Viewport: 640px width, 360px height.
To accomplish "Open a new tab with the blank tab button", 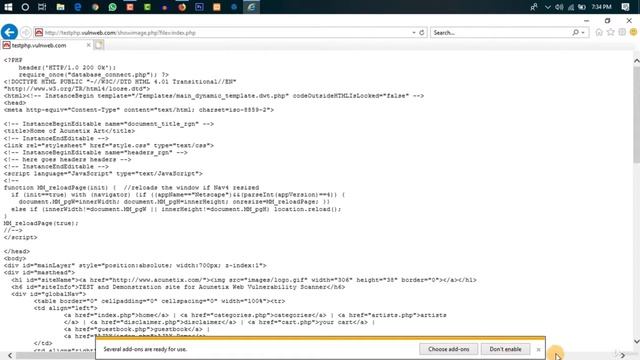I will click(x=99, y=45).
